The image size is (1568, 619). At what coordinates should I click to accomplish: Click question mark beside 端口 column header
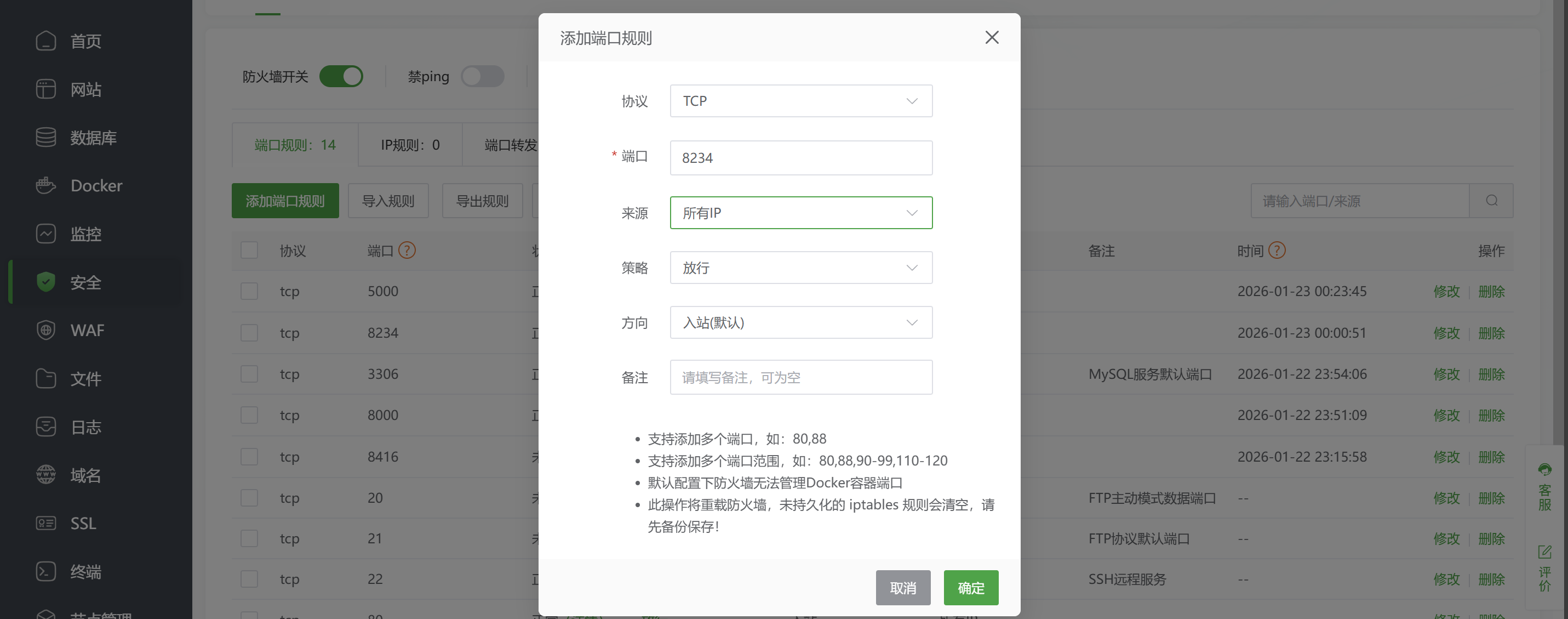407,251
